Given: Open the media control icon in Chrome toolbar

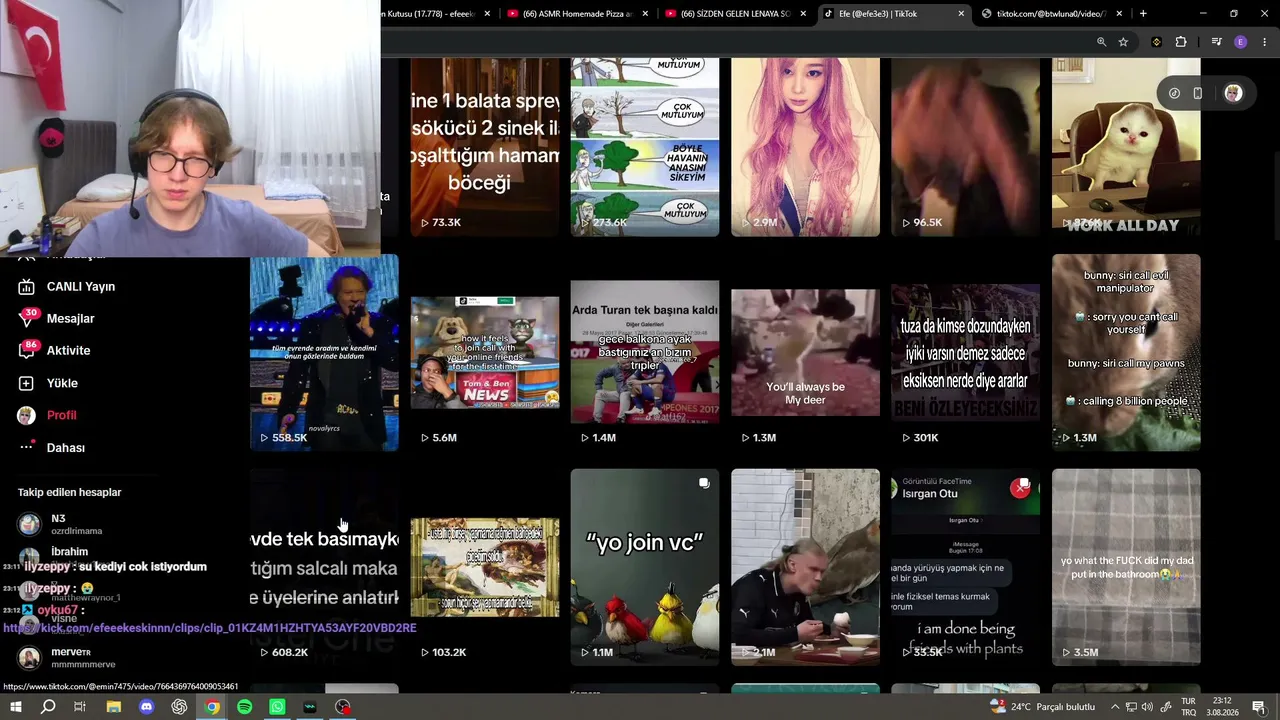Looking at the screenshot, I should [1216, 42].
